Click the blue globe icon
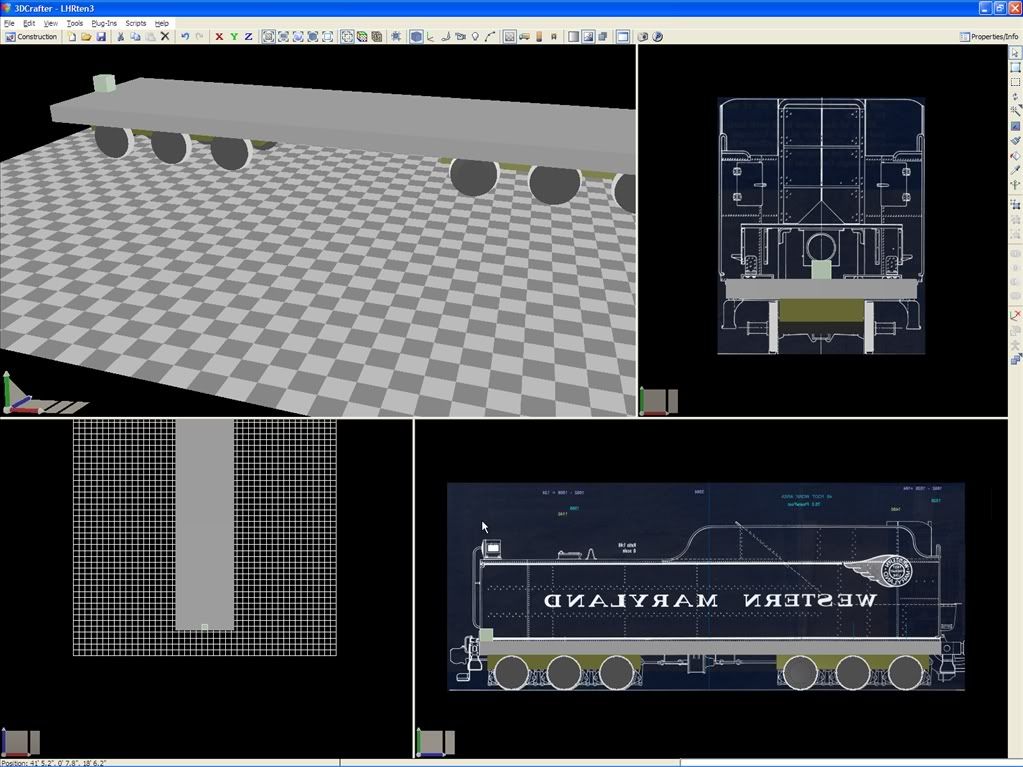This screenshot has height=767, width=1023. (x=658, y=37)
